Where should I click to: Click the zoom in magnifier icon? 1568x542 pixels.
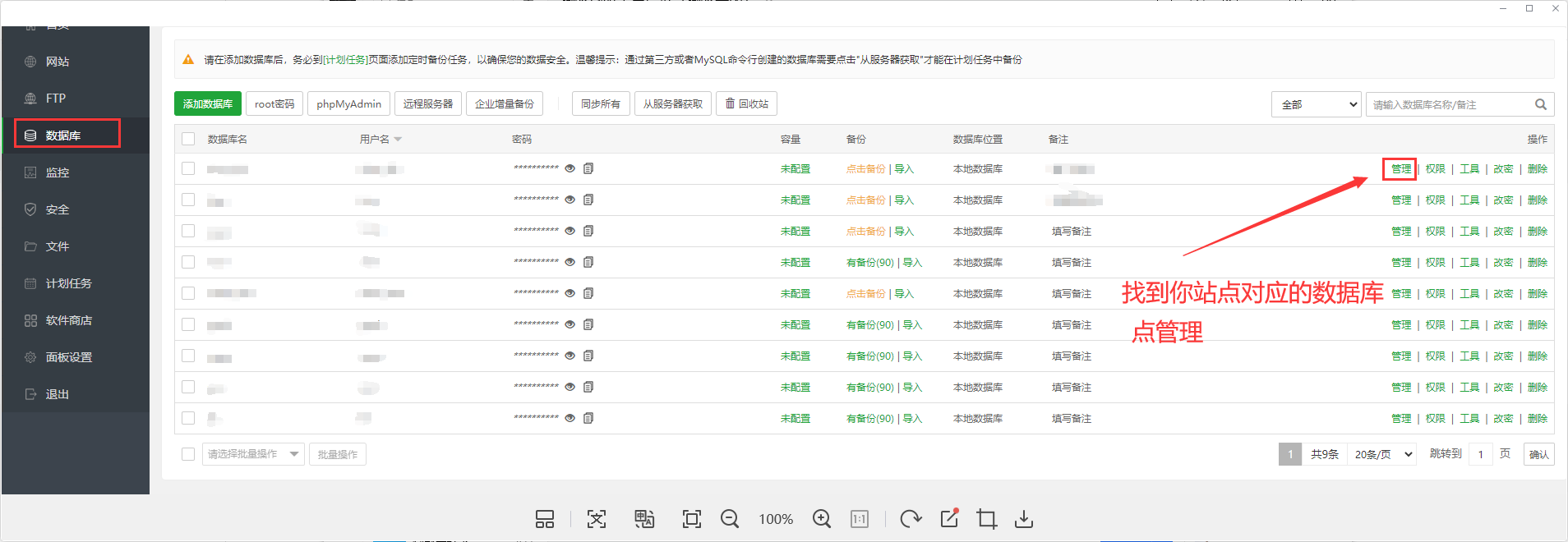(821, 518)
